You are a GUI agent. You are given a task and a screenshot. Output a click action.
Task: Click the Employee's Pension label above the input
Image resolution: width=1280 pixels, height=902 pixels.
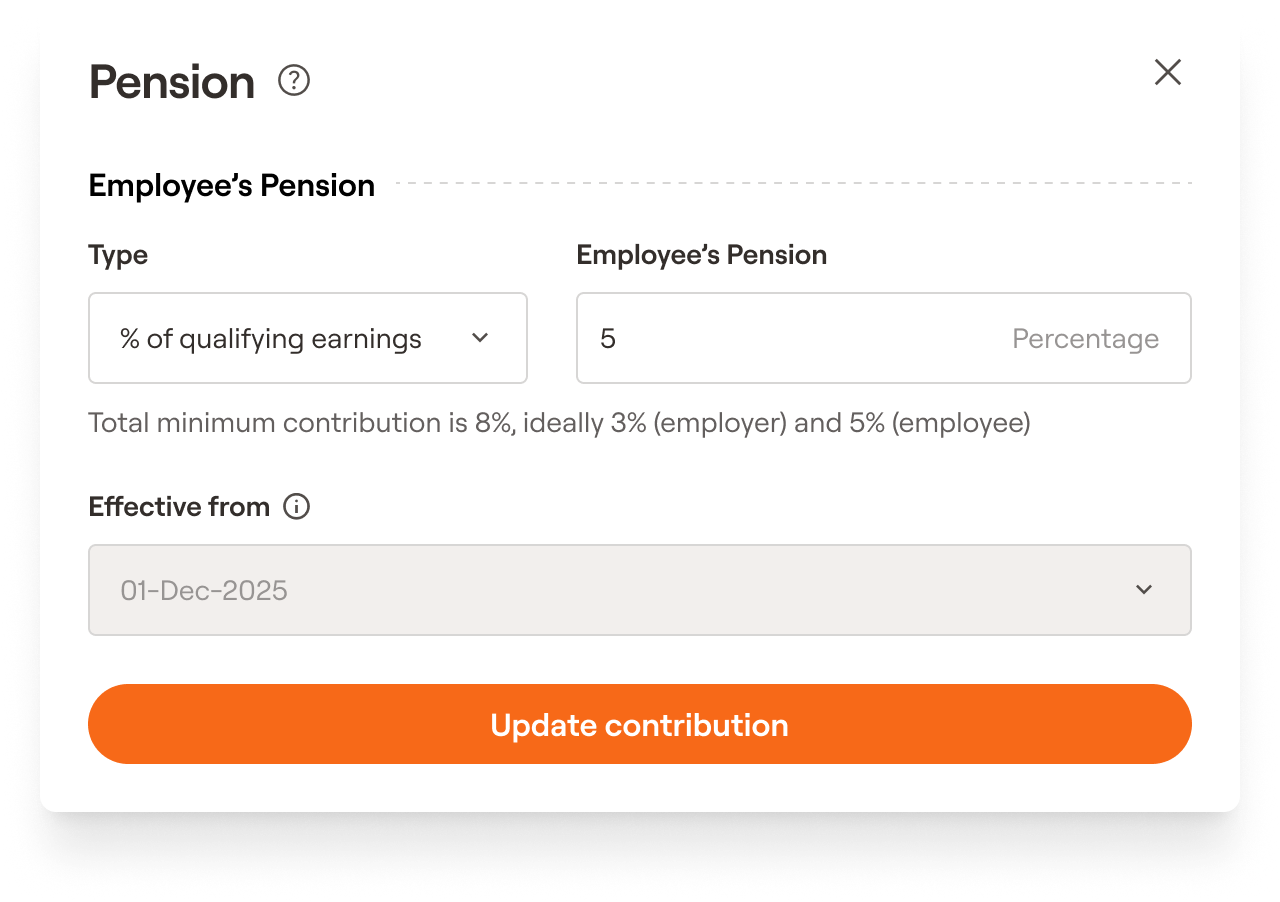(701, 255)
